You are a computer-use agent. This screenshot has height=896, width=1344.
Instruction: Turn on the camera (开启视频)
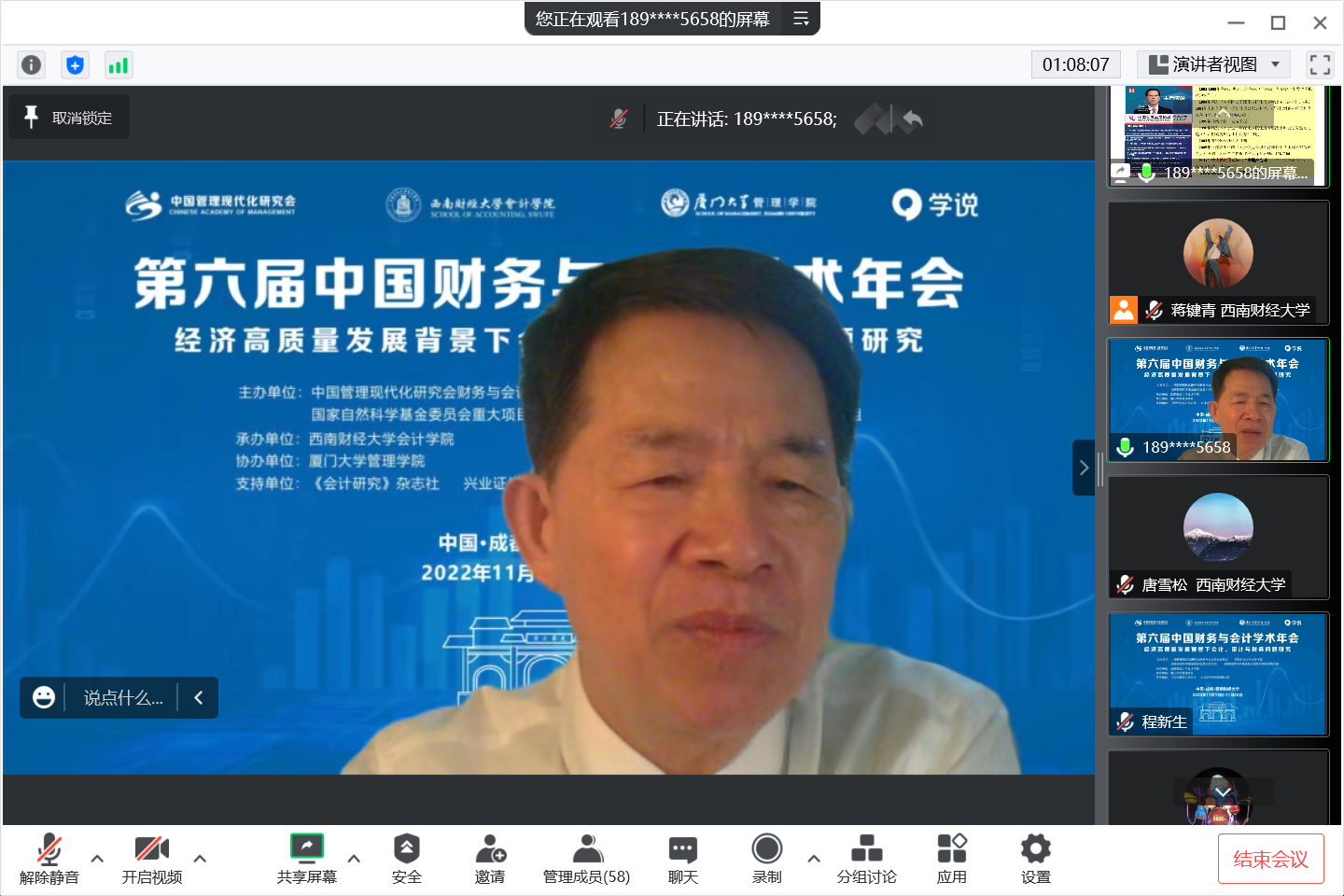[x=151, y=859]
